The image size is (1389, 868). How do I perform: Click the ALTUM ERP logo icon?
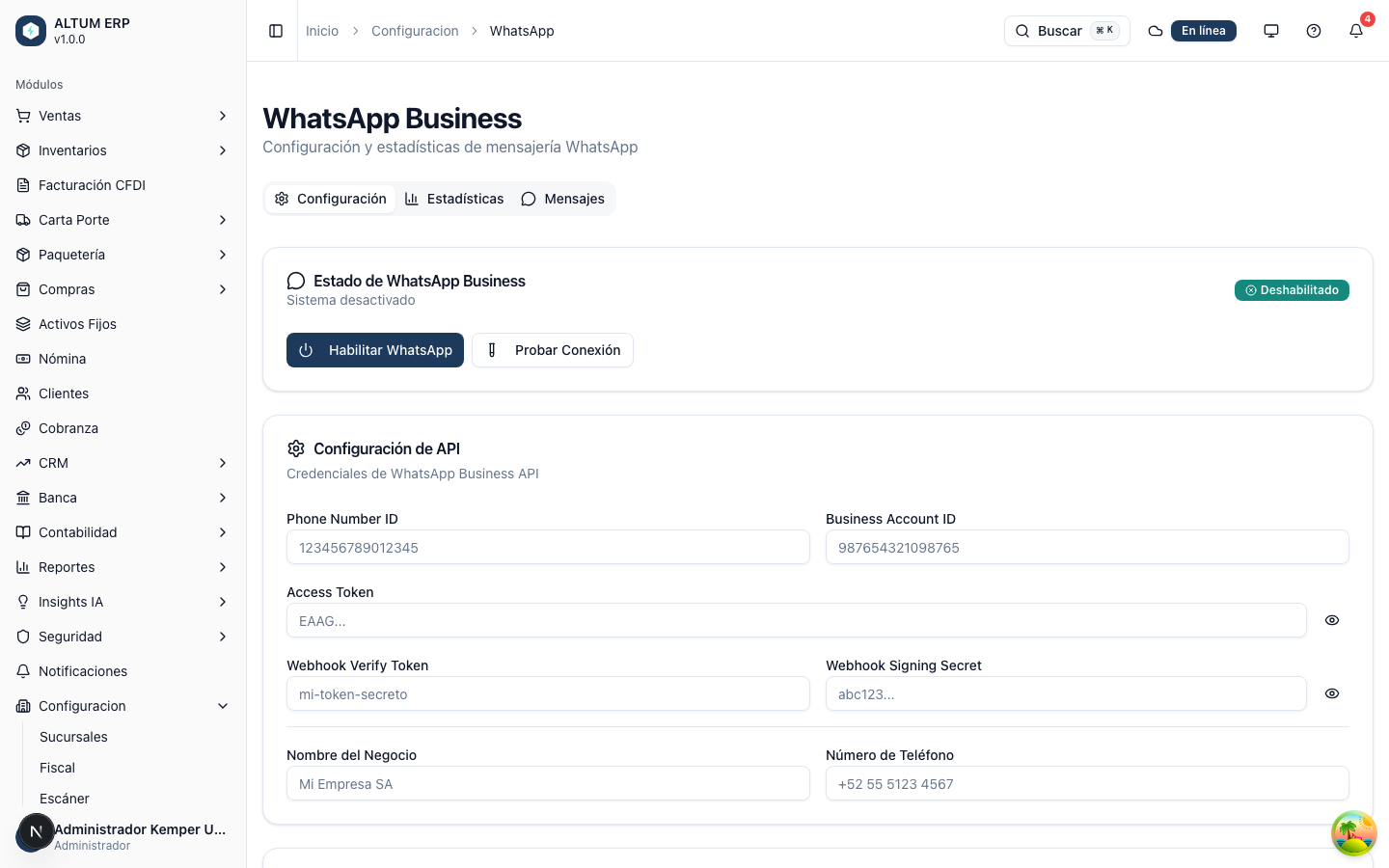pos(31,31)
